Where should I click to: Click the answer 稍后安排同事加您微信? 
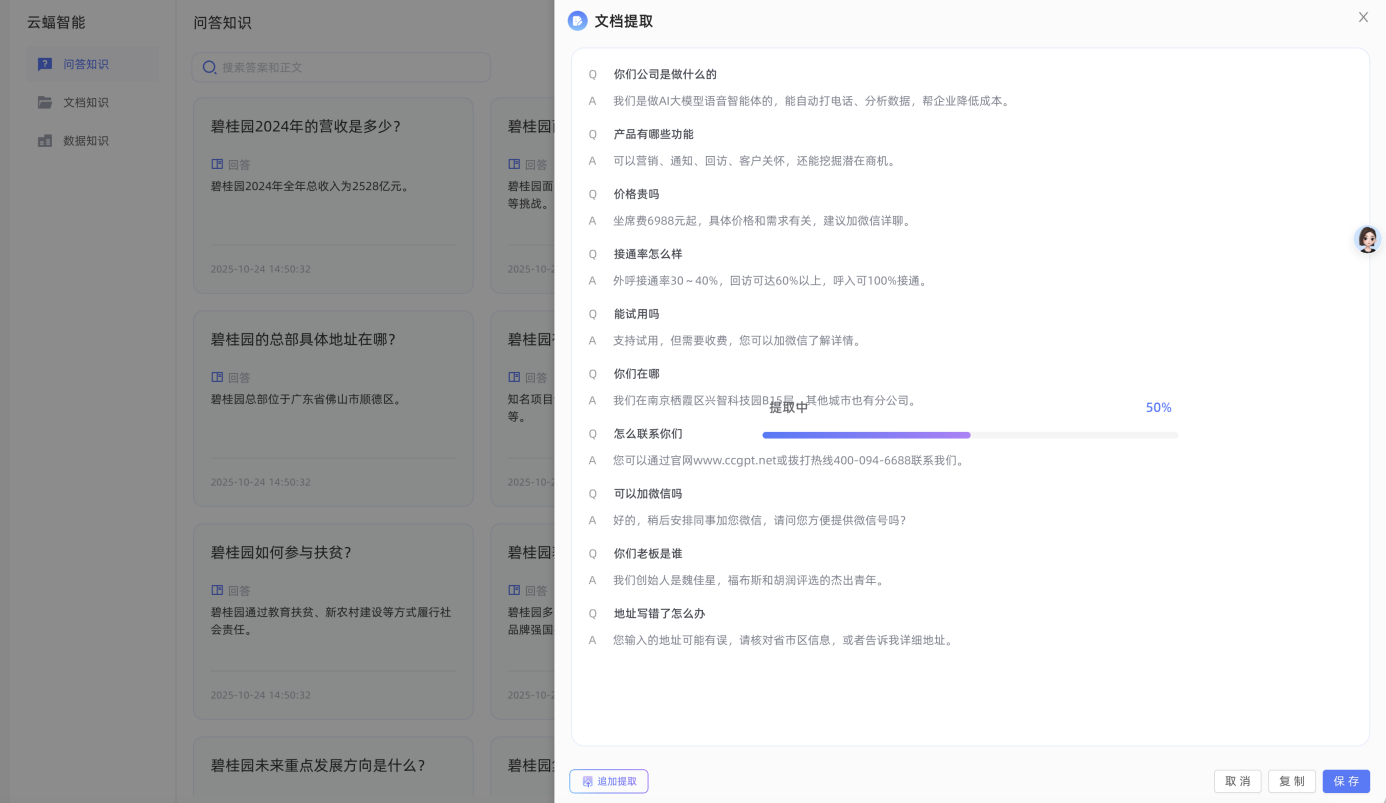[760, 521]
